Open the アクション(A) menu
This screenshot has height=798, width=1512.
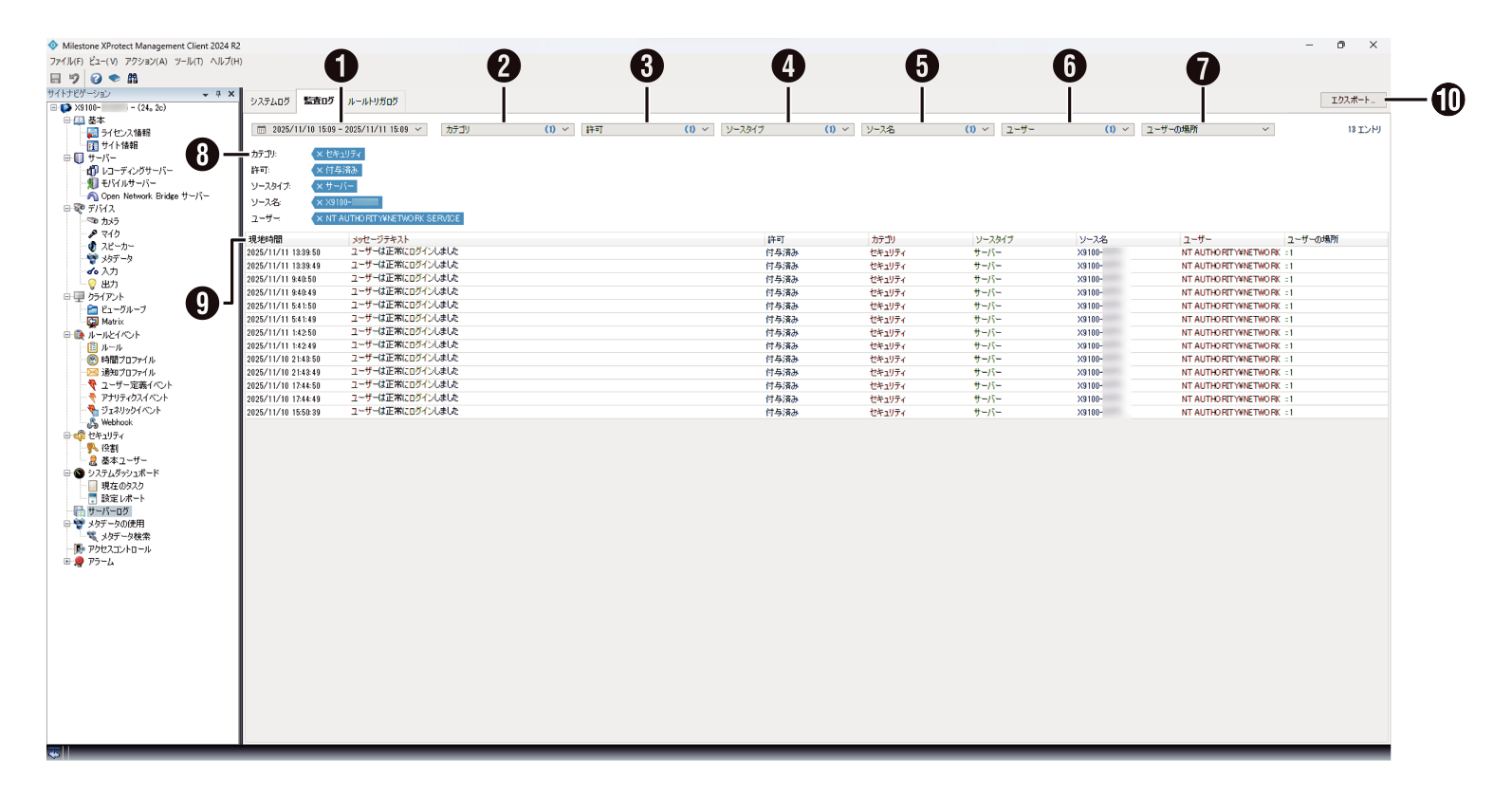pyautogui.click(x=146, y=62)
